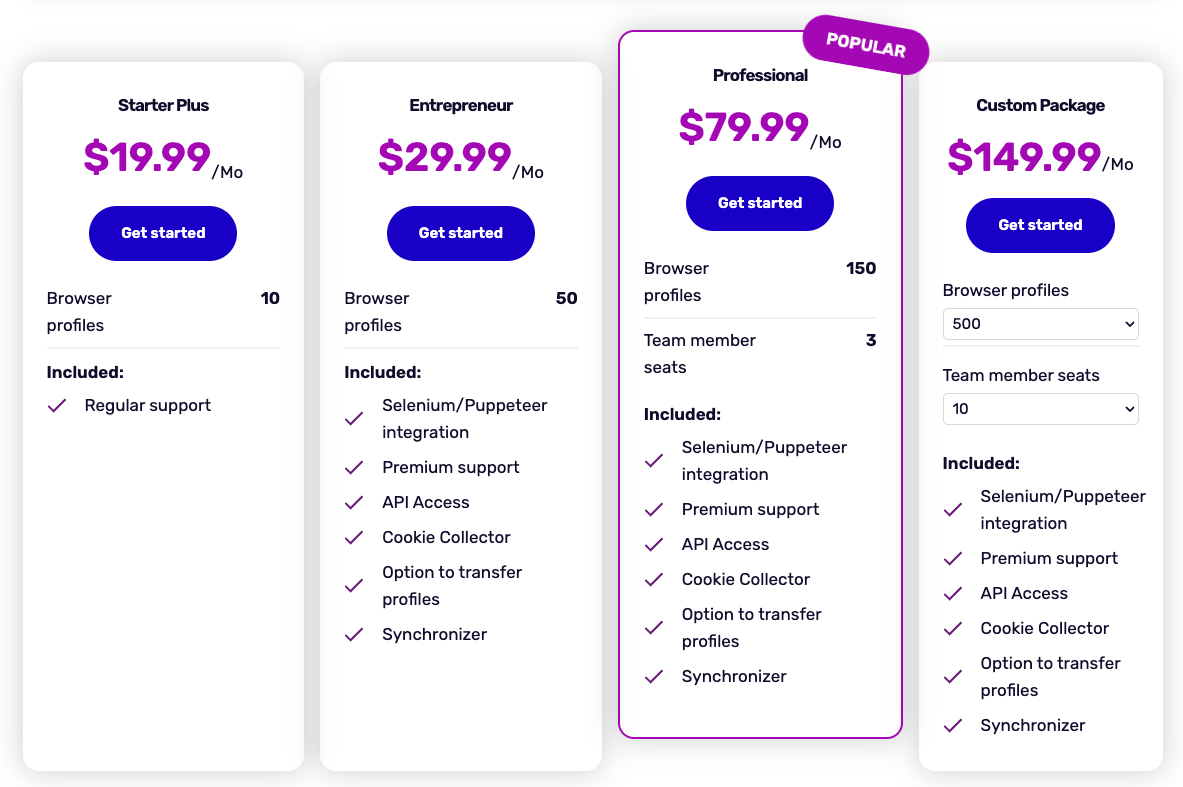Click Entrepreneur's Selenium/Puppeteer integration checkmark
The image size is (1183, 787).
pos(354,419)
